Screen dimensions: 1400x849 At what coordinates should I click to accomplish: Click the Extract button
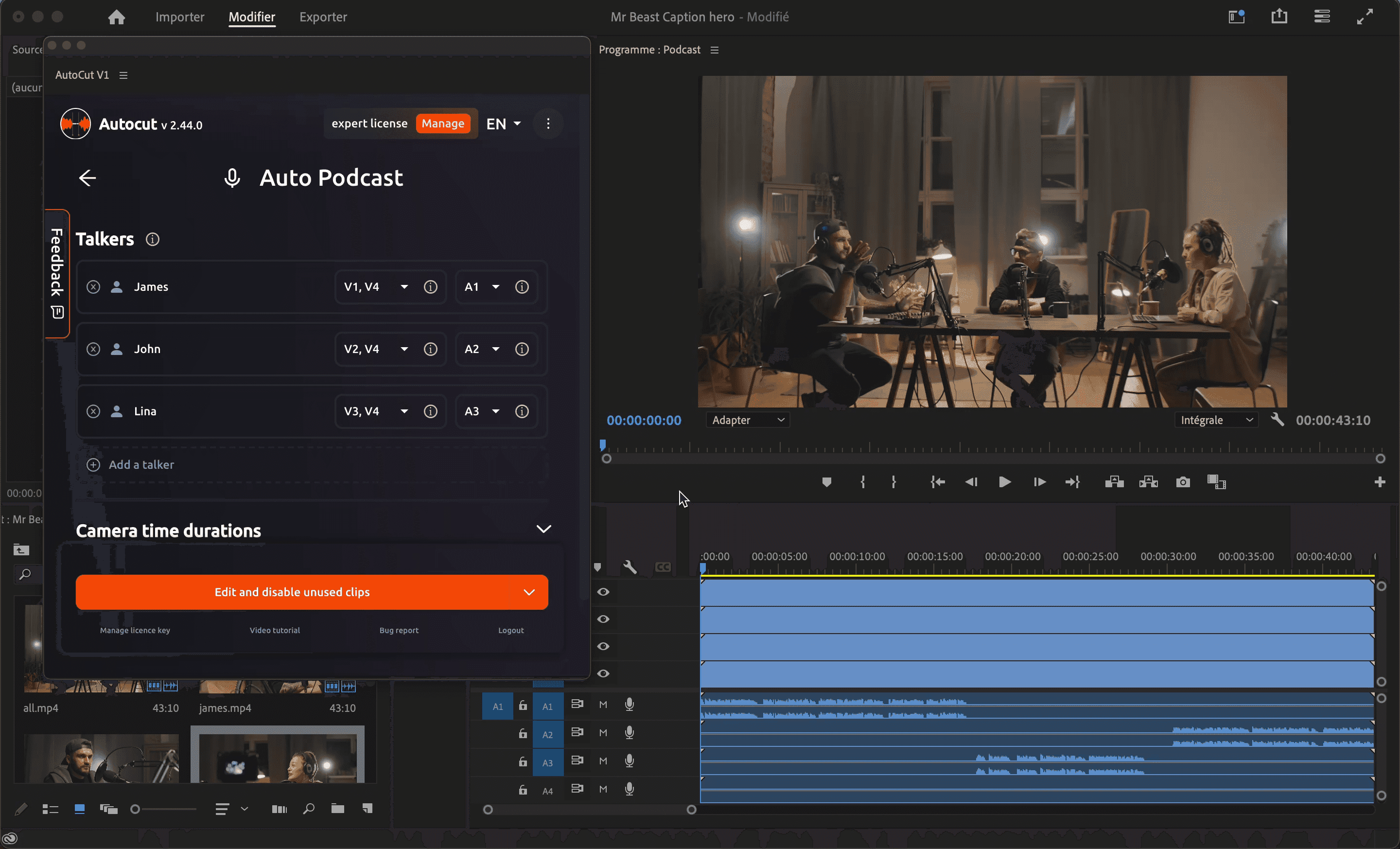tap(1148, 482)
